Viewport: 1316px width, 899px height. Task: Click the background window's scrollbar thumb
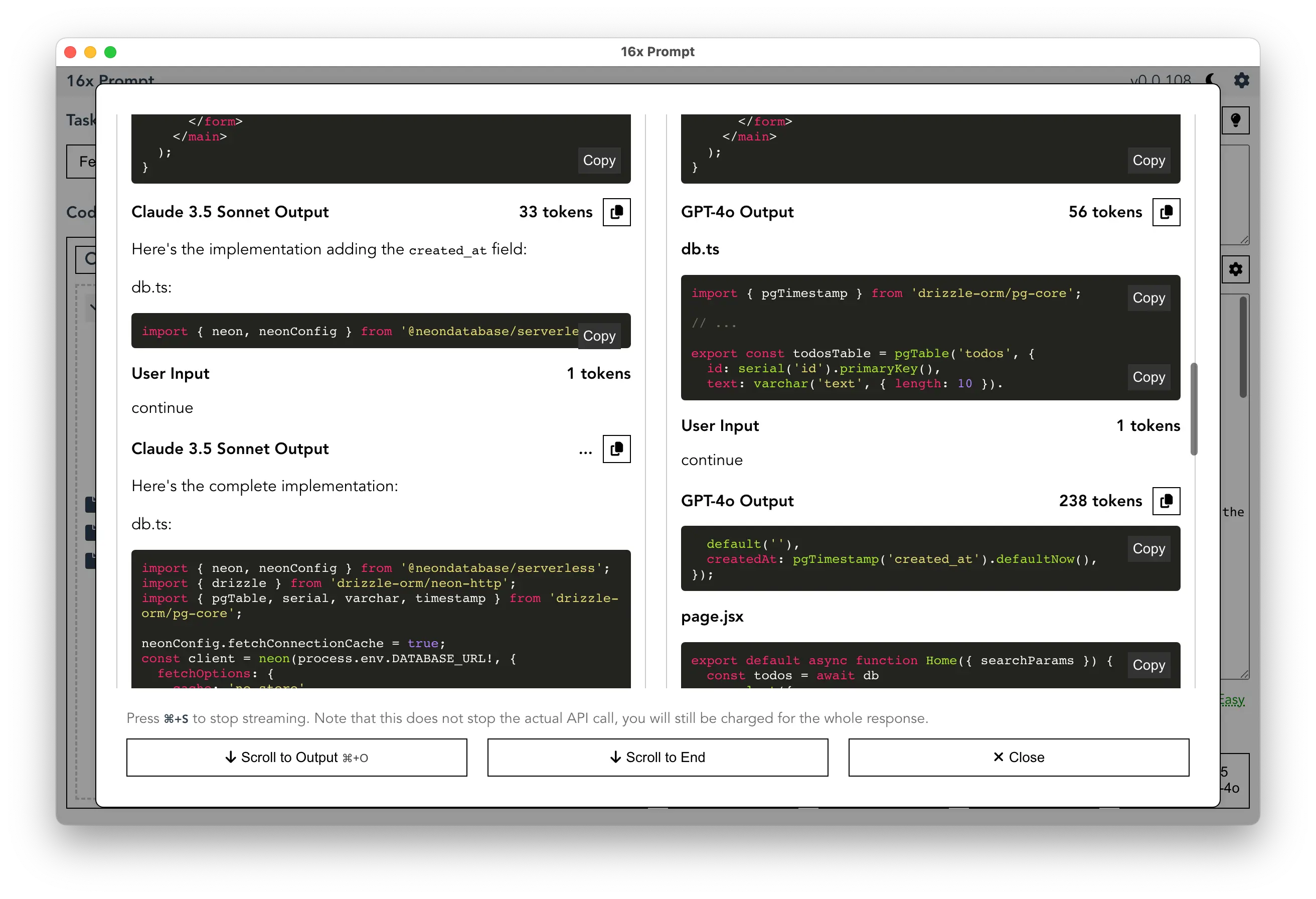[1243, 347]
